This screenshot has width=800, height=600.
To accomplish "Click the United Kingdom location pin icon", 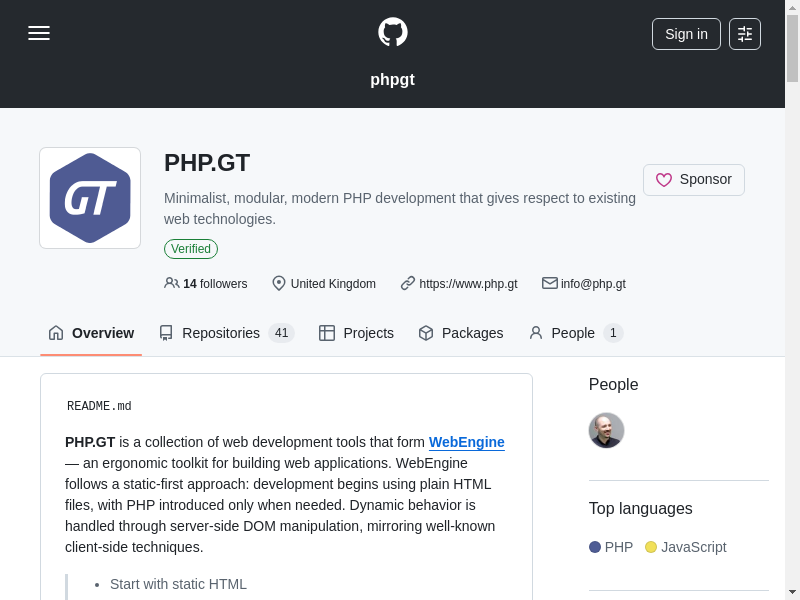I will point(279,283).
